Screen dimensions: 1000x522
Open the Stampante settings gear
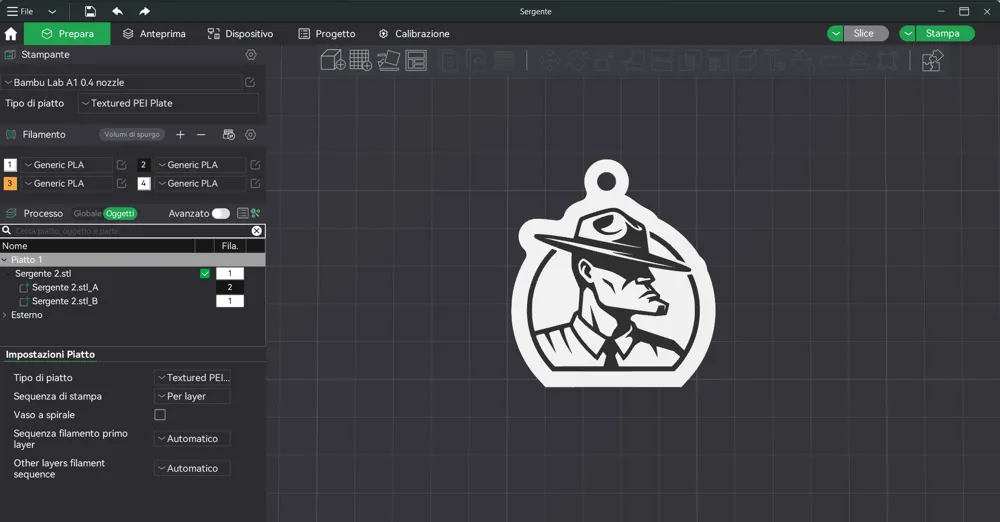click(x=251, y=55)
